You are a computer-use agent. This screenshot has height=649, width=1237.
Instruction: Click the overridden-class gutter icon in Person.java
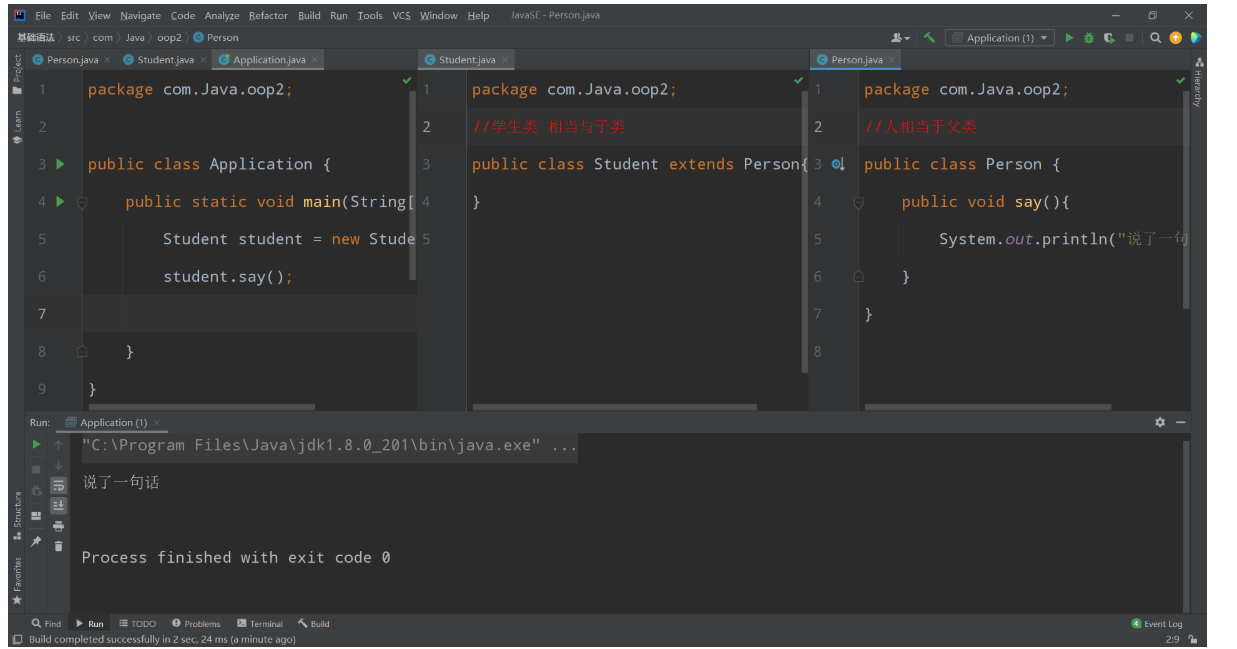[838, 164]
